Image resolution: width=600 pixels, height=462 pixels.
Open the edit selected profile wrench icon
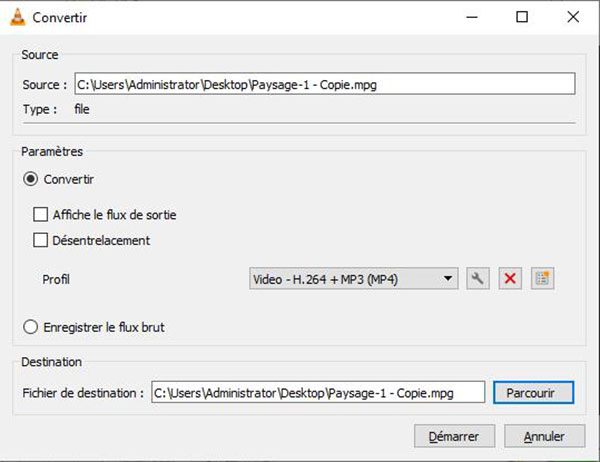pyautogui.click(x=478, y=279)
